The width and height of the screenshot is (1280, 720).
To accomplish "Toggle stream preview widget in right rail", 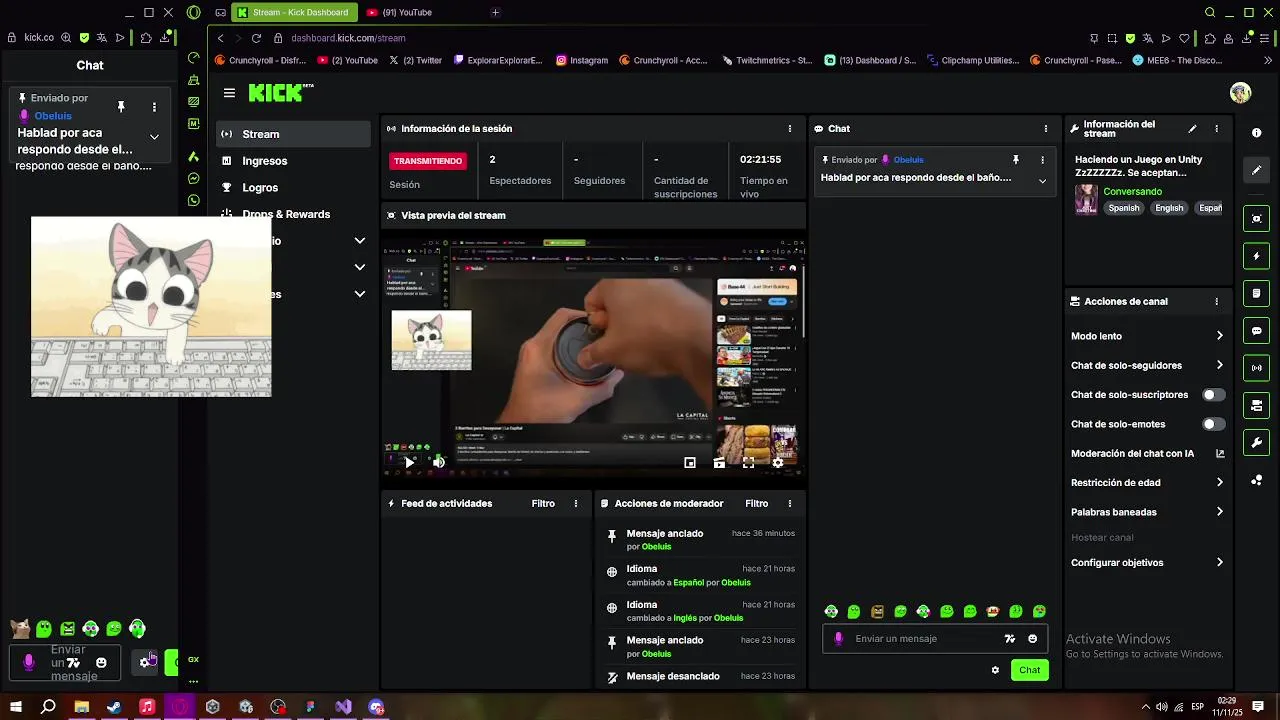I will click(1257, 219).
